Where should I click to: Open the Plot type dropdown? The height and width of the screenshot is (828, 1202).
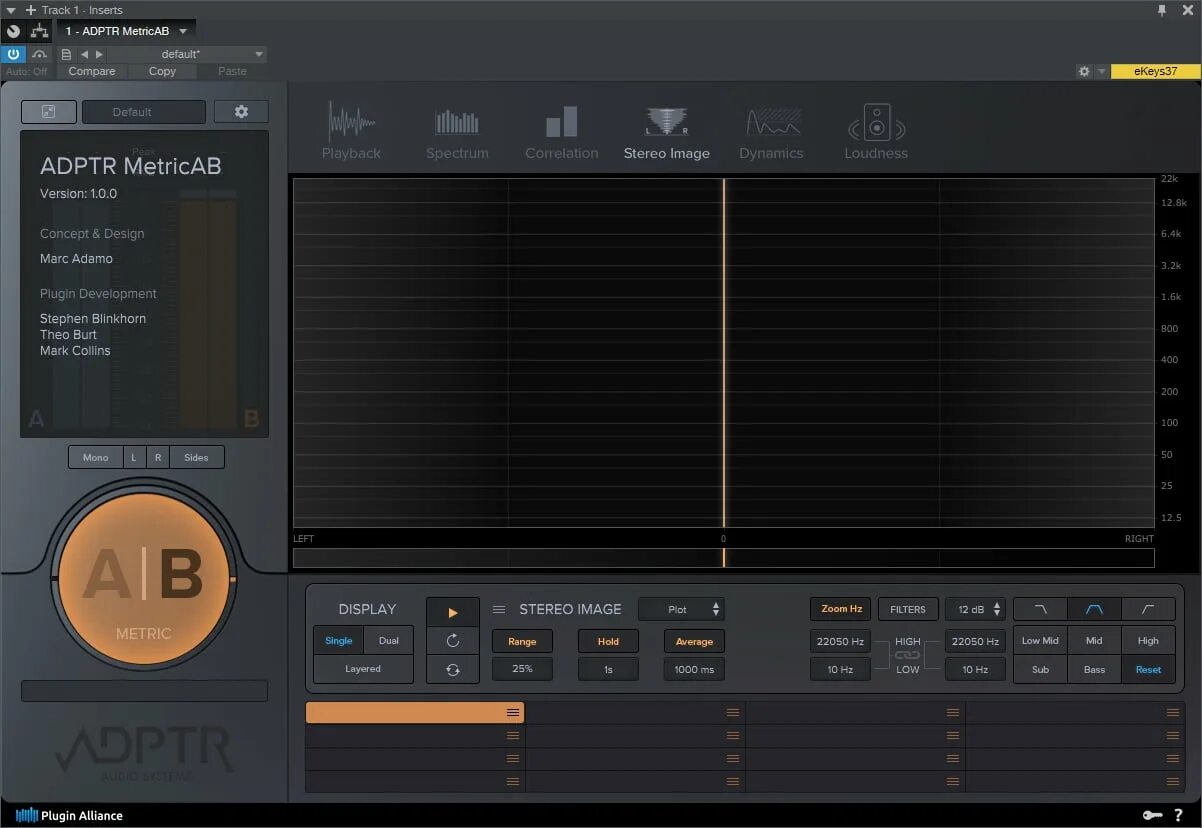[x=681, y=609]
